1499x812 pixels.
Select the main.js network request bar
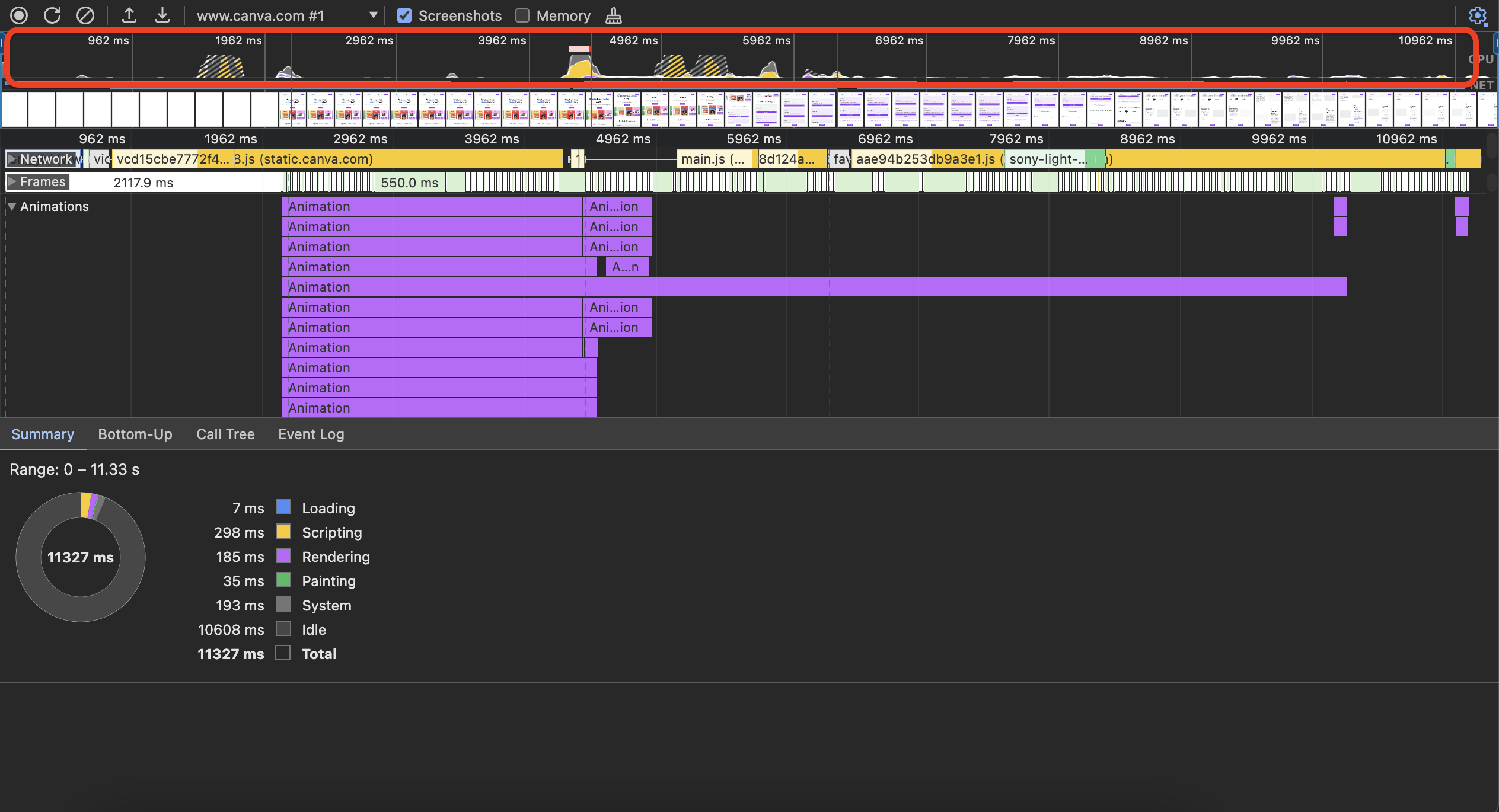(714, 159)
